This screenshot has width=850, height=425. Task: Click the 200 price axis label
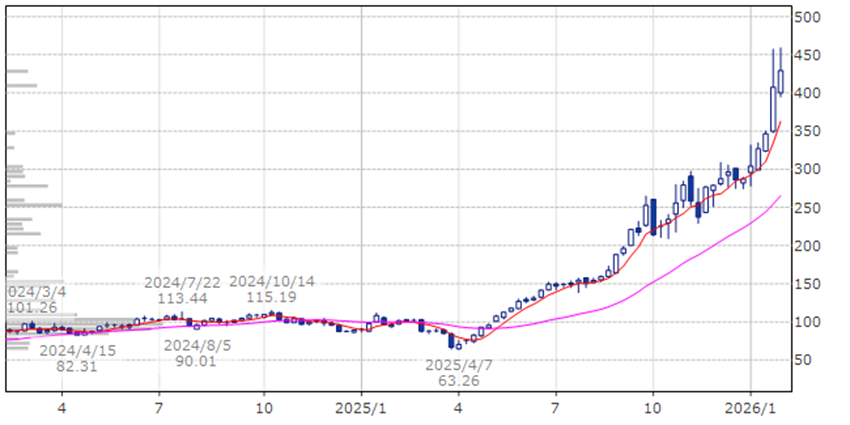tap(808, 245)
